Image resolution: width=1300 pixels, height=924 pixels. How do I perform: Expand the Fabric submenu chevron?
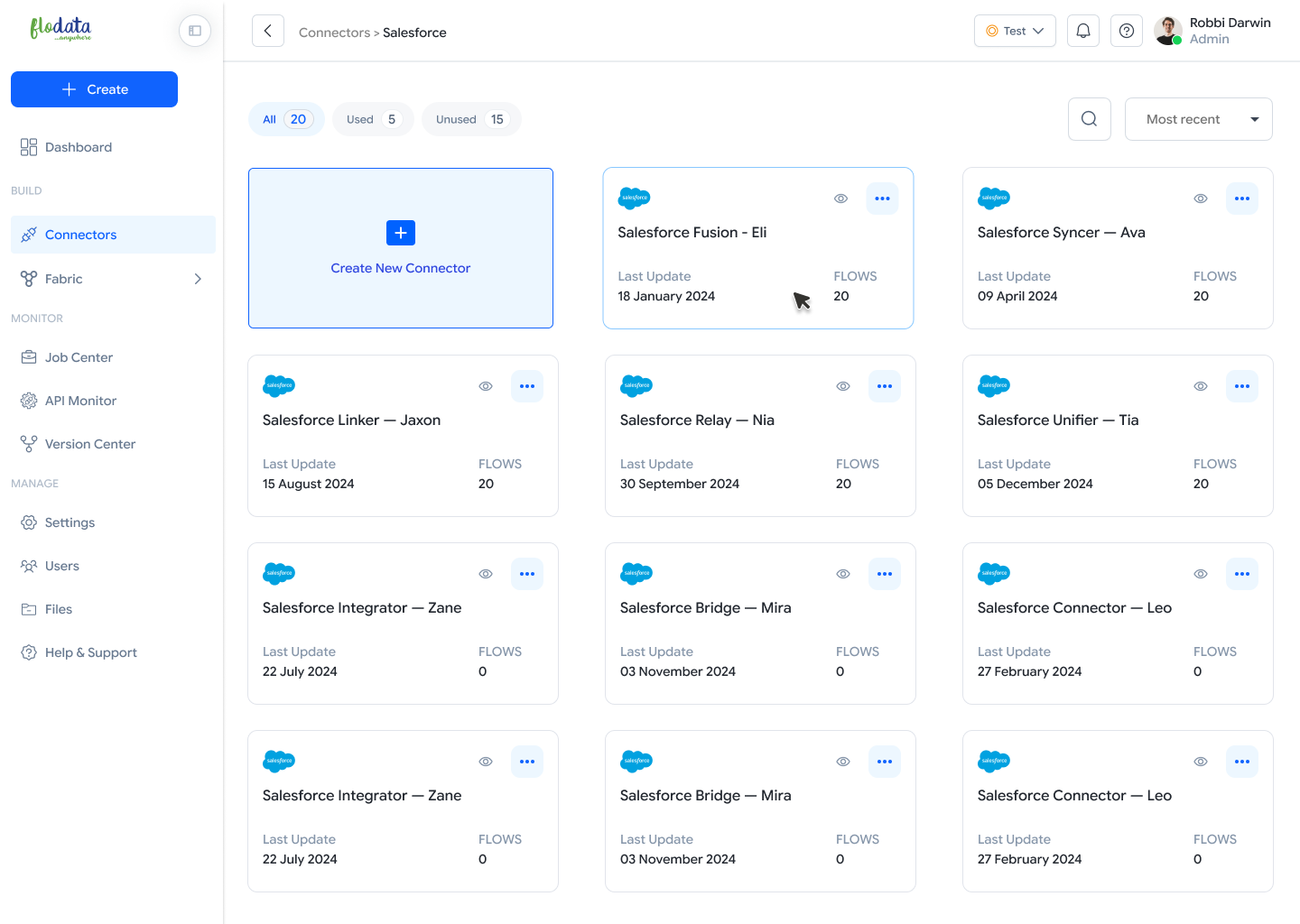click(x=198, y=279)
